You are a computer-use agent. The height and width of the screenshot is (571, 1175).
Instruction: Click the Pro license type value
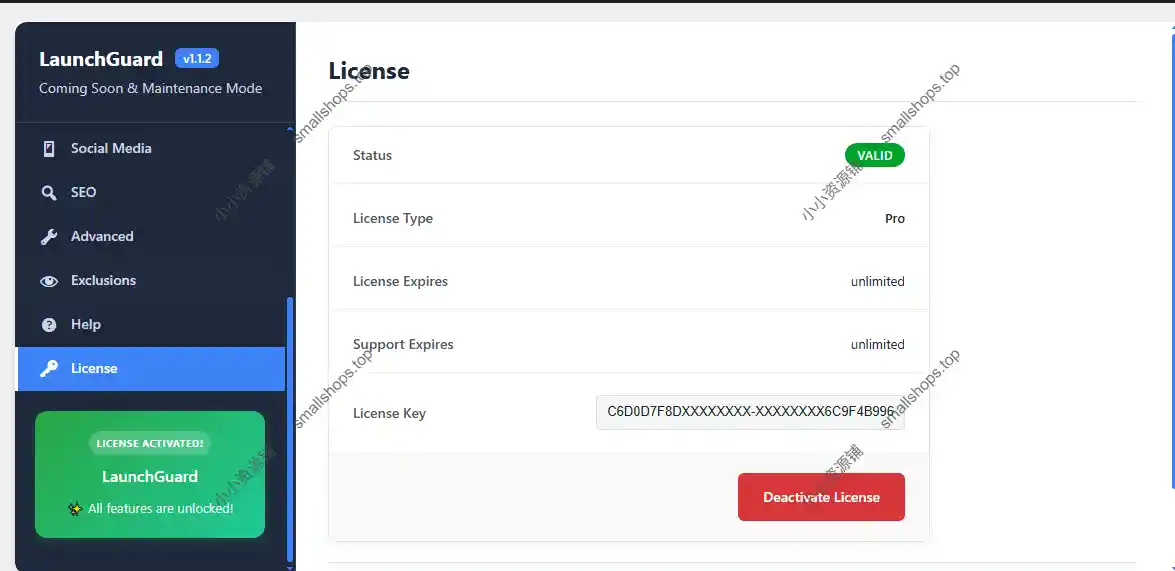pyautogui.click(x=895, y=219)
